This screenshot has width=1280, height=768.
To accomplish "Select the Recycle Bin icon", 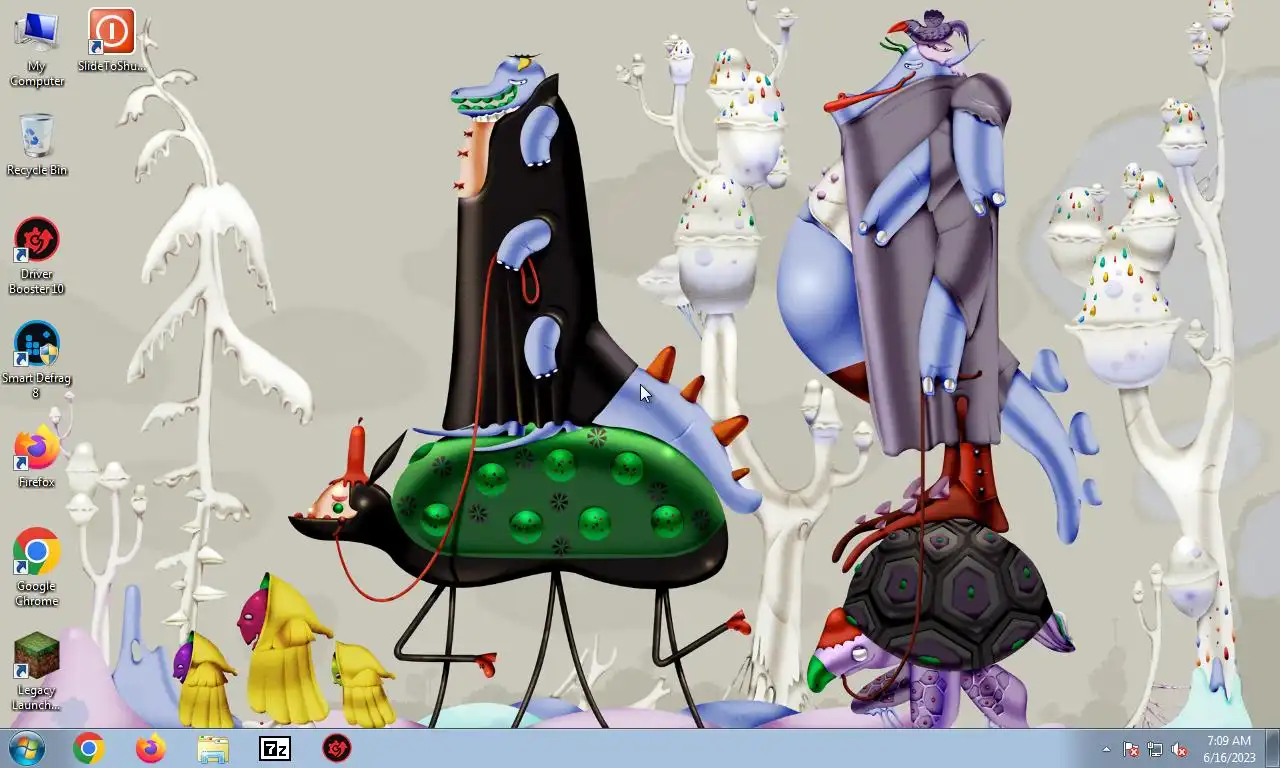I will click(x=37, y=145).
